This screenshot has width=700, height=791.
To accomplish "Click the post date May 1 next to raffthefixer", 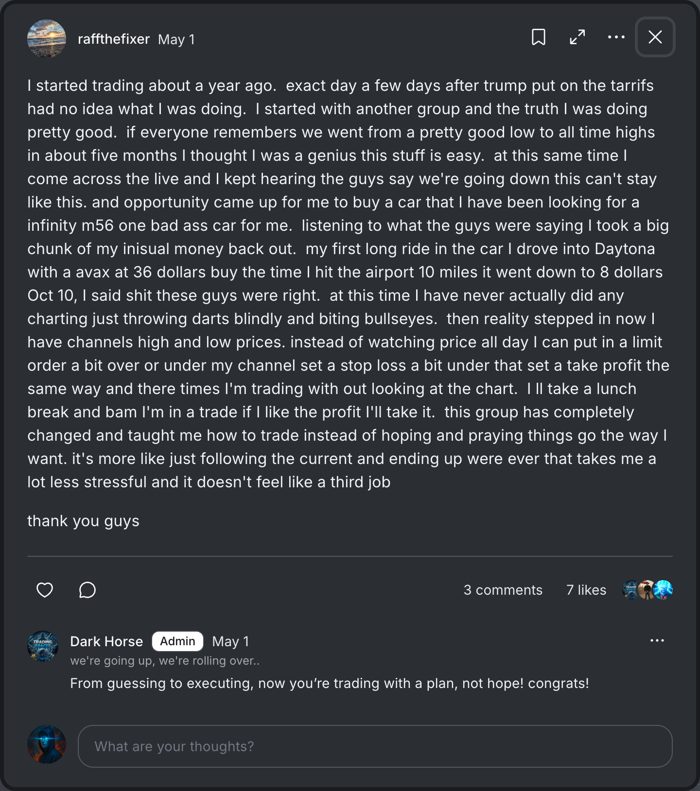I will coord(176,39).
